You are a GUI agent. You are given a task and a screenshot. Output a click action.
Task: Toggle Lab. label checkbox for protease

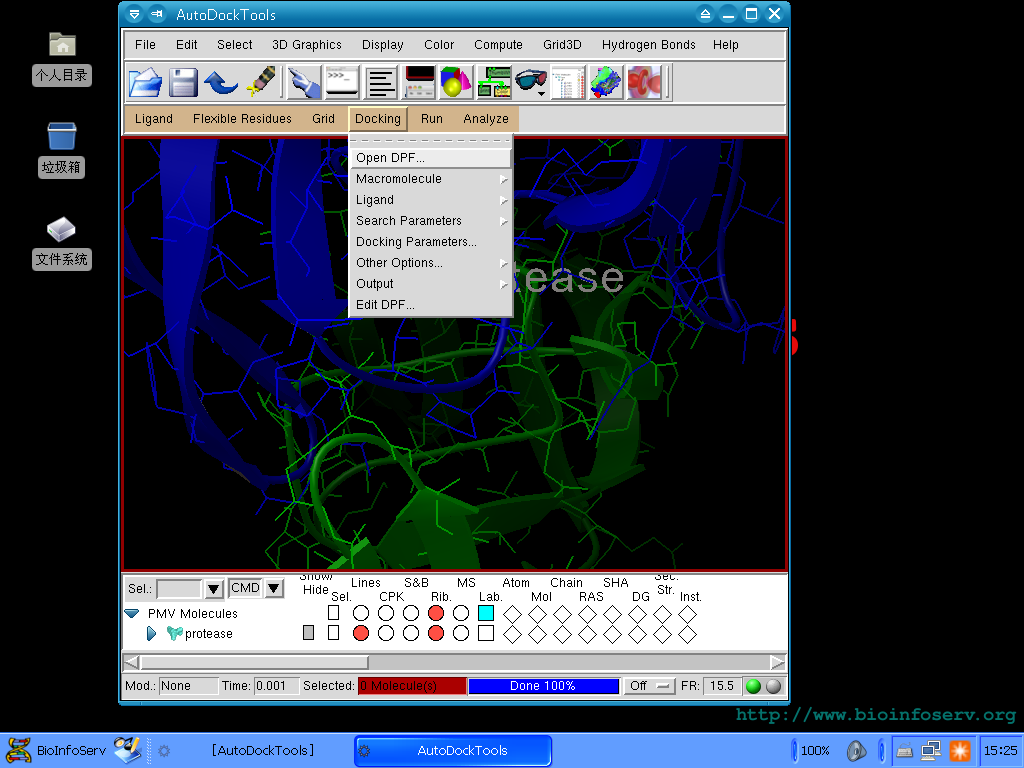click(x=486, y=633)
